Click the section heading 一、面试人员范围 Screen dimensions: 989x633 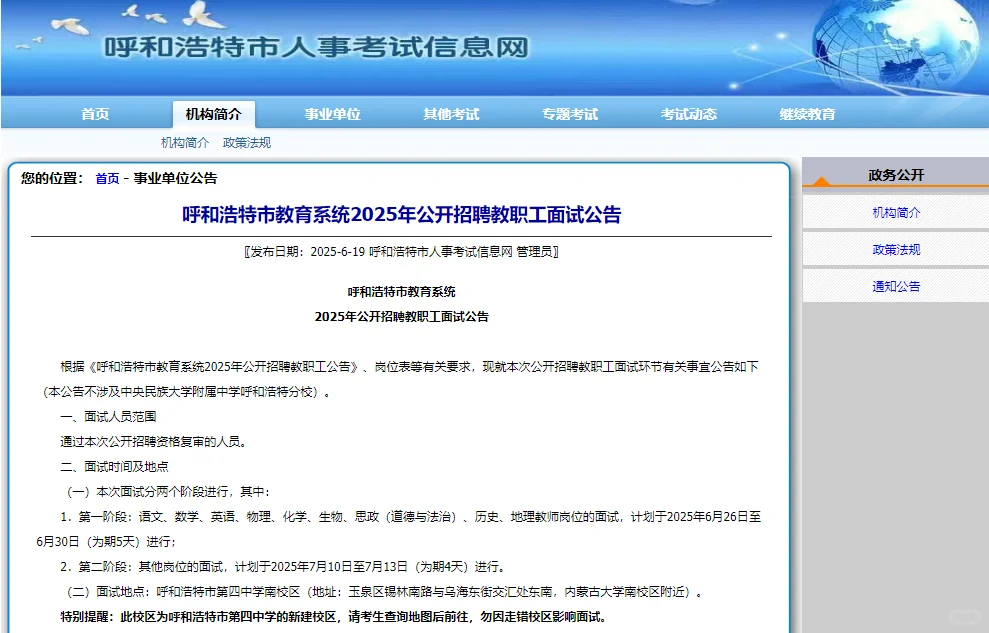(x=108, y=417)
